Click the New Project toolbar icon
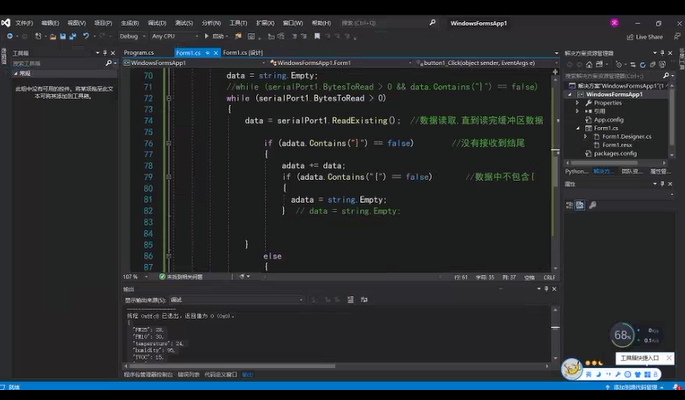 click(x=38, y=37)
